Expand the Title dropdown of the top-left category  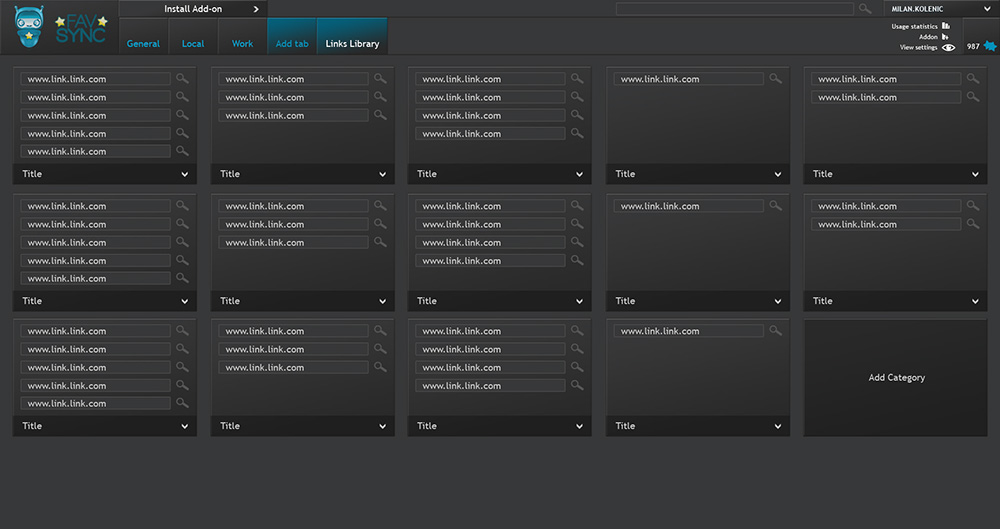185,174
